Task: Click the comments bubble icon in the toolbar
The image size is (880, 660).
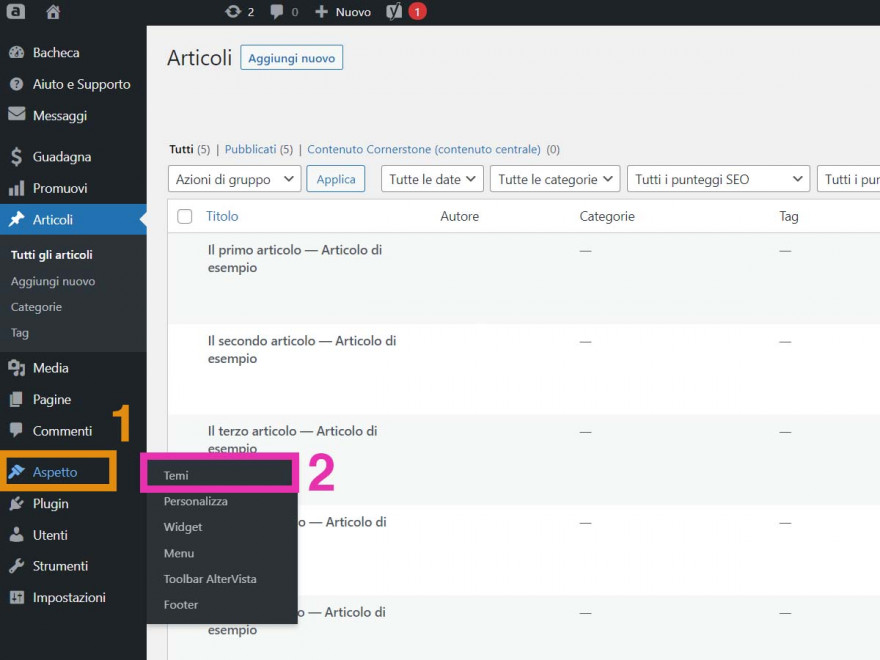Action: (277, 12)
